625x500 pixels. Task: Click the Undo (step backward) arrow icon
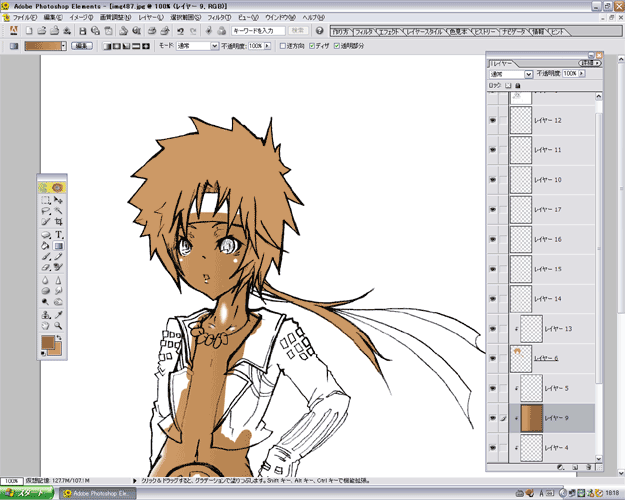click(180, 31)
